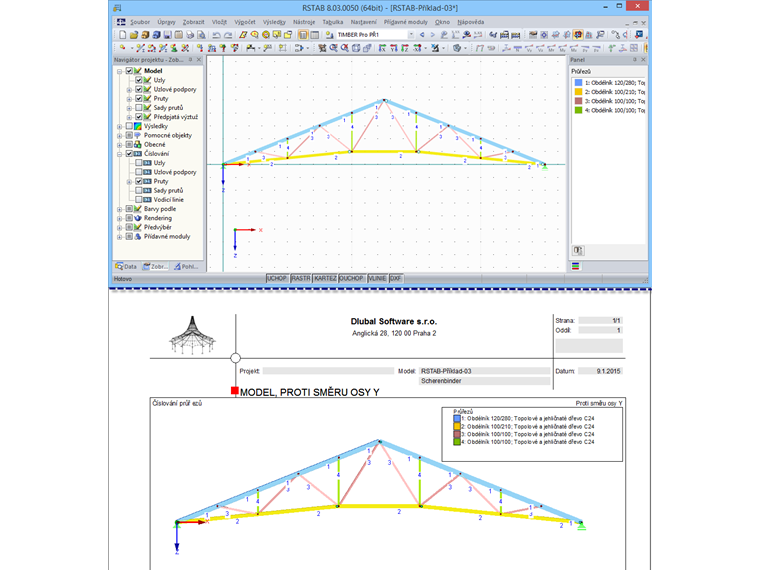Show shear force Vy results icon

[x=529, y=48]
